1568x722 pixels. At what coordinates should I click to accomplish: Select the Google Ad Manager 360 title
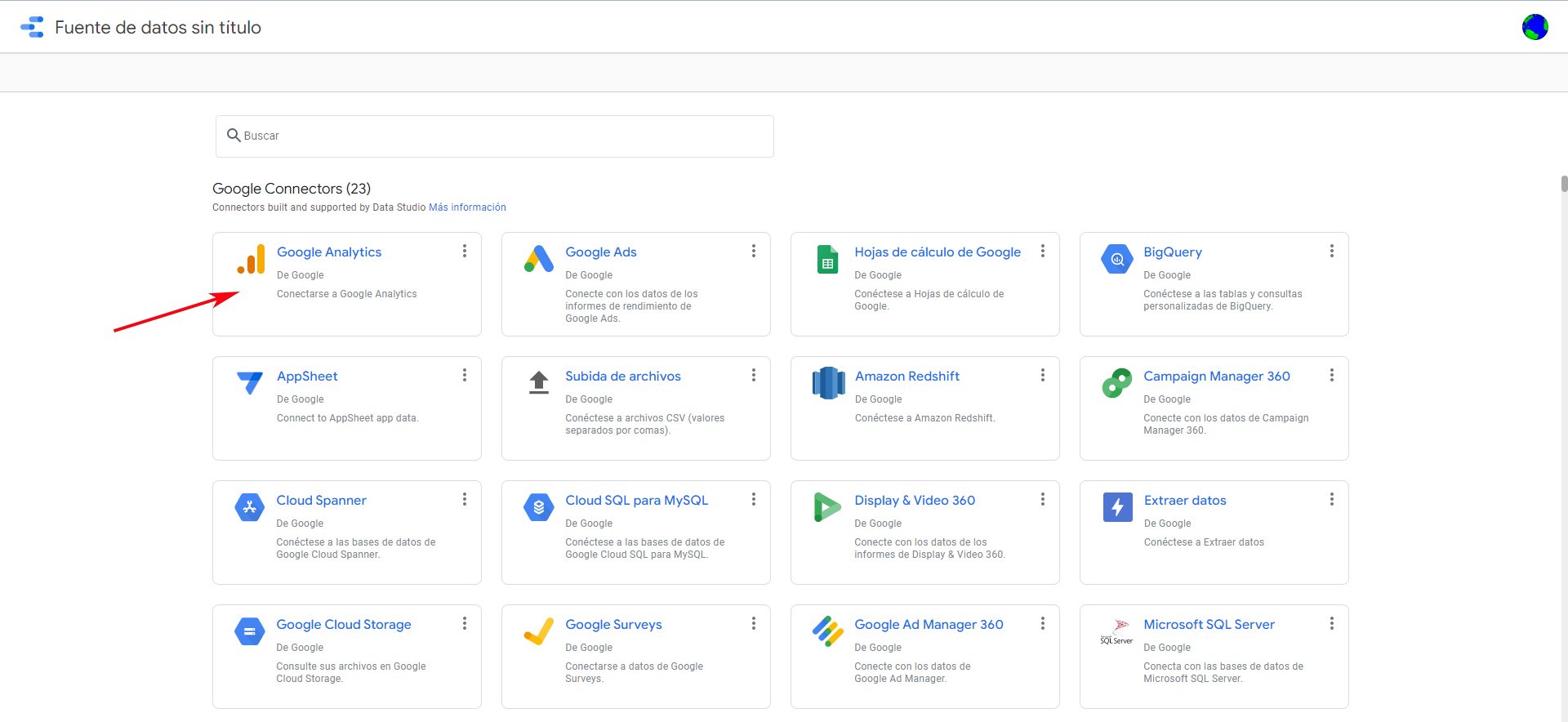coord(929,625)
